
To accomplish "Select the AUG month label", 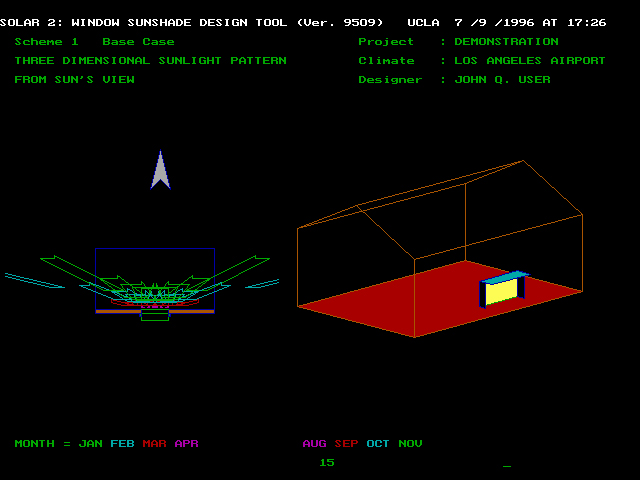I will tap(314, 444).
